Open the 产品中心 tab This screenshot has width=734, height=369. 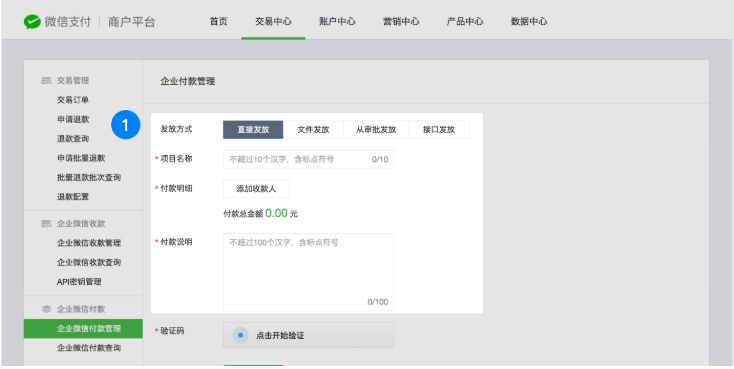point(465,22)
